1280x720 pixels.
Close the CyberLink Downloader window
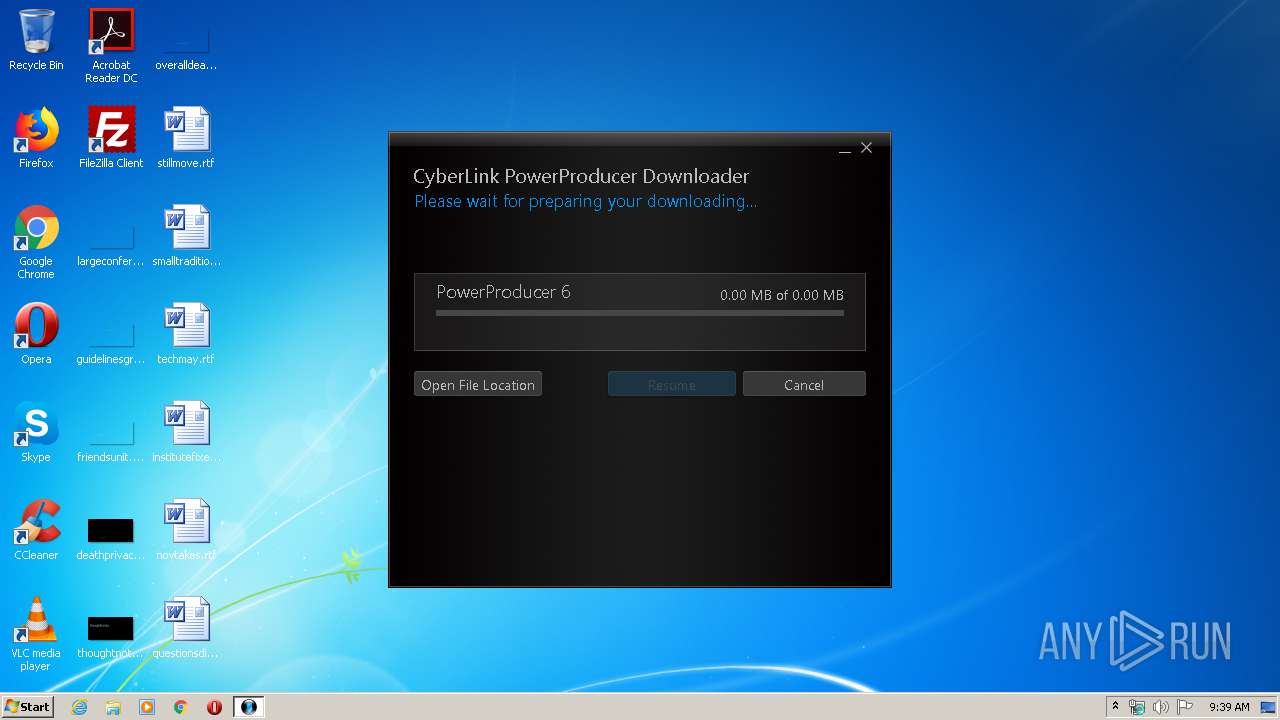point(866,148)
